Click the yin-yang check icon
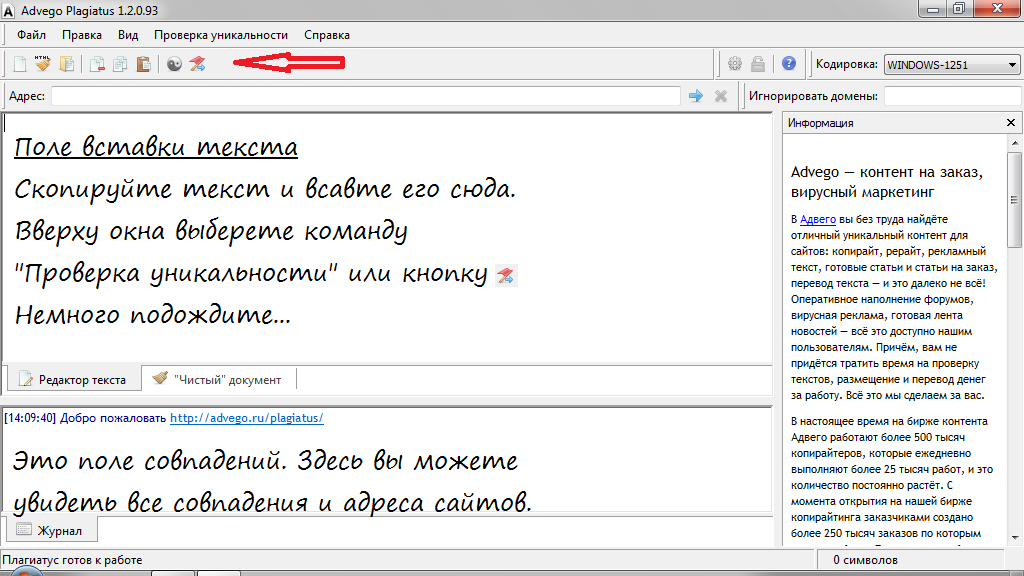Screen dimensions: 1024x576 pos(174,63)
